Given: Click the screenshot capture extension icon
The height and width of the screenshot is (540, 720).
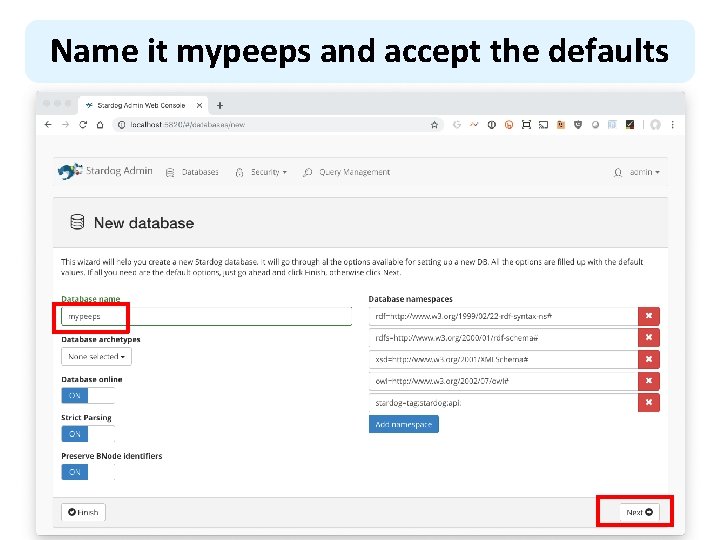Looking at the screenshot, I should pos(526,125).
